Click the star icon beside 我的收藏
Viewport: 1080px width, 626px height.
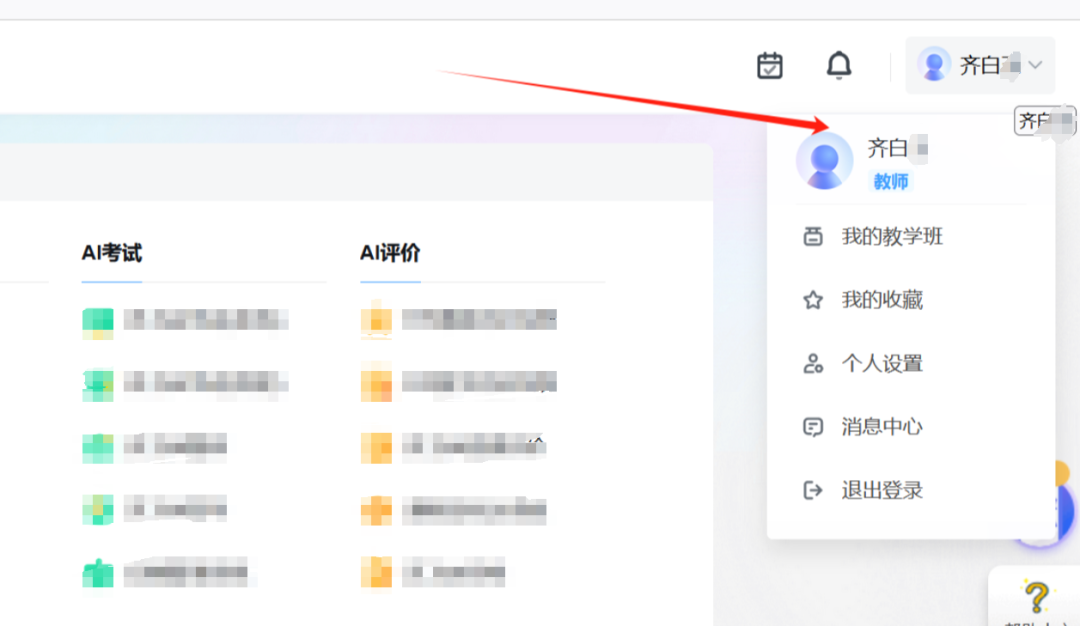tap(813, 300)
